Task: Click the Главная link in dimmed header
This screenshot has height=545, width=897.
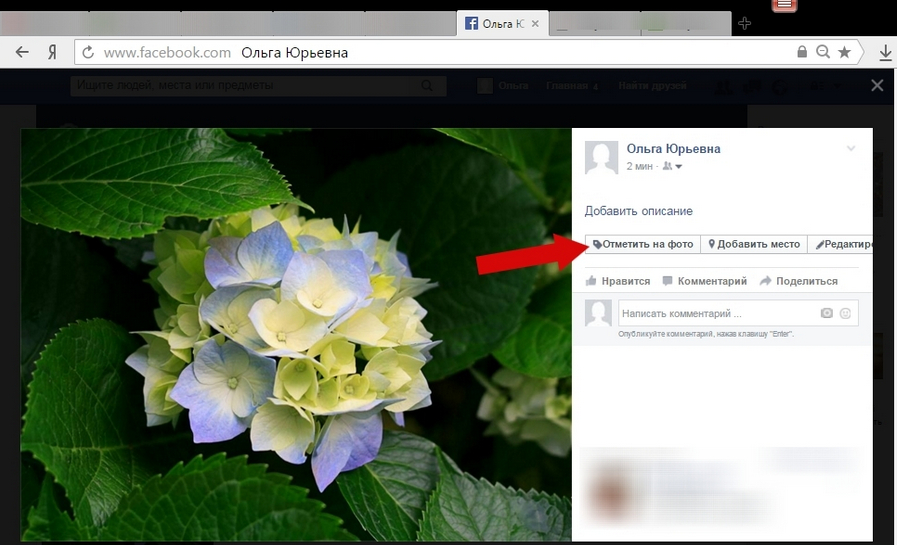Action: [567, 86]
